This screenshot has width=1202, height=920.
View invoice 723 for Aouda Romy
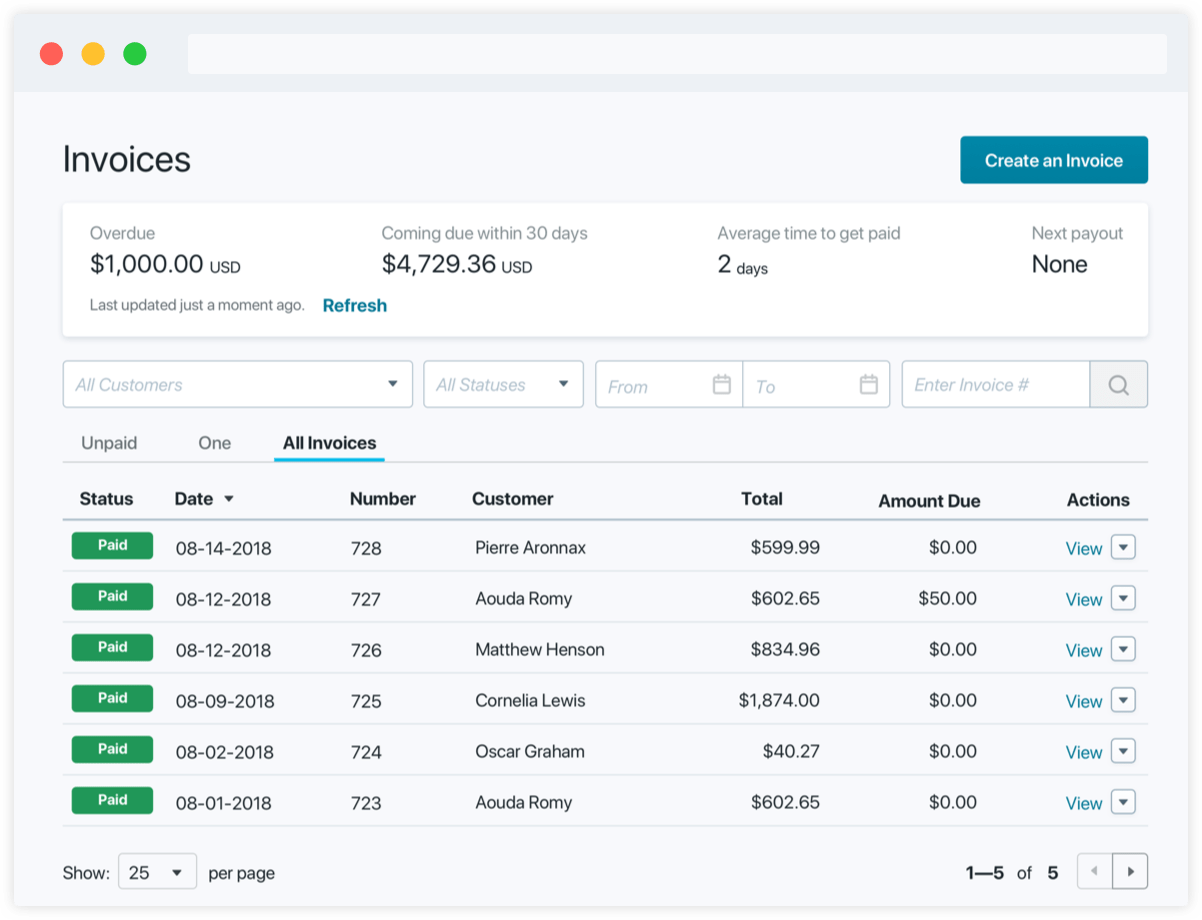pyautogui.click(x=1083, y=804)
